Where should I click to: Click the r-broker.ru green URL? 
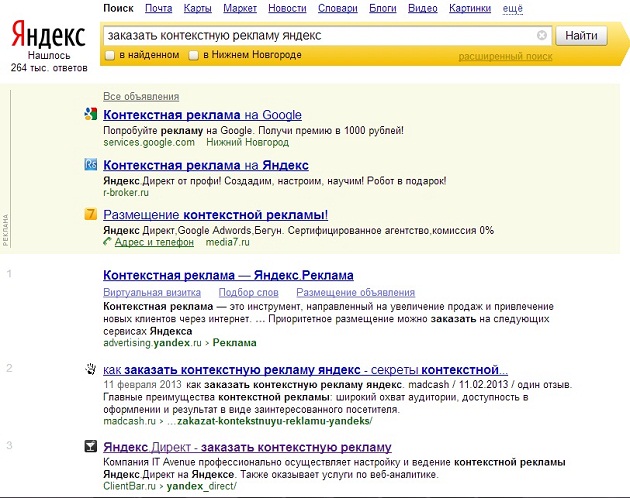tap(126, 193)
